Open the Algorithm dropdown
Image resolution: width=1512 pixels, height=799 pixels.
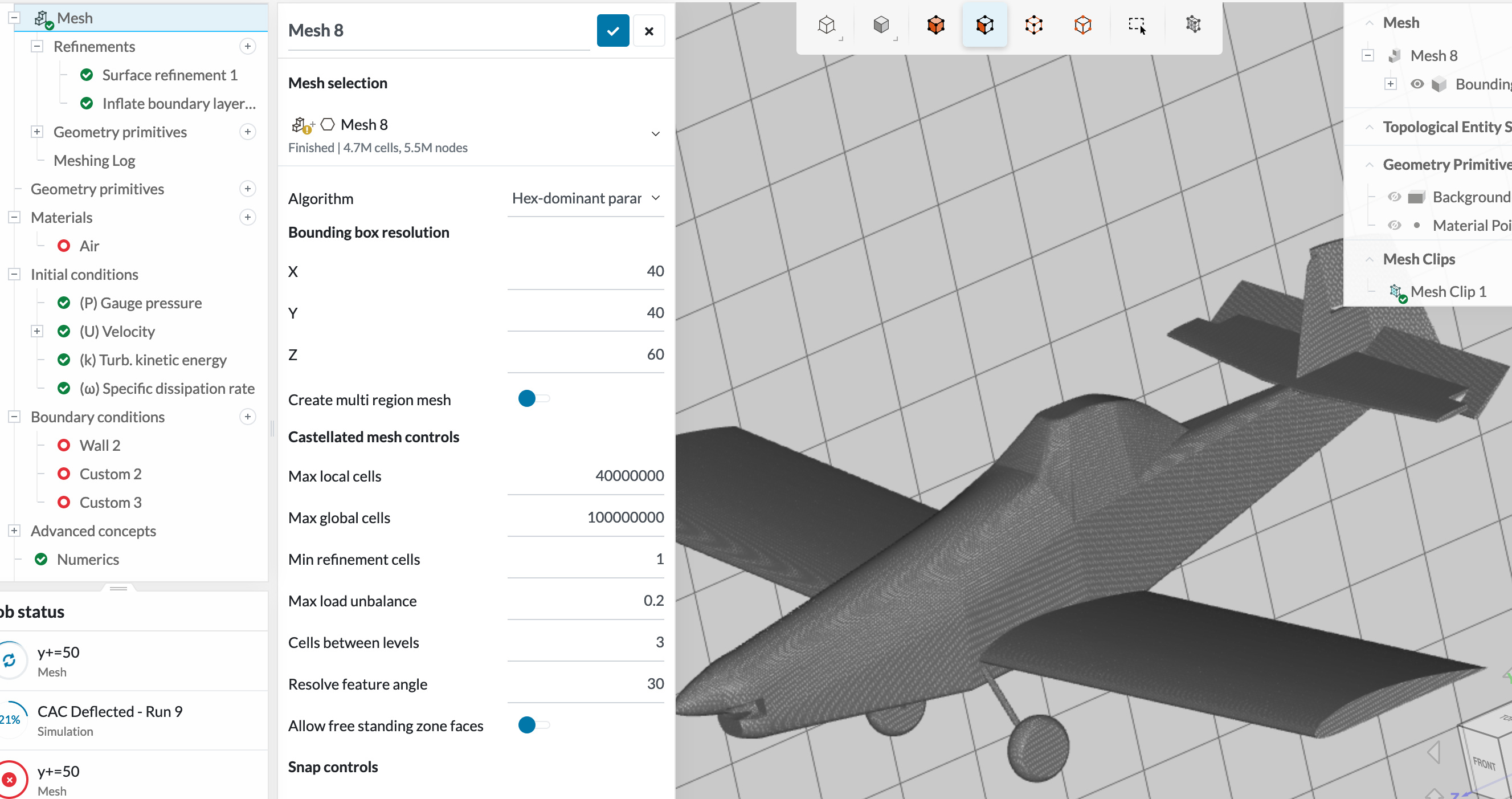pyautogui.click(x=585, y=198)
